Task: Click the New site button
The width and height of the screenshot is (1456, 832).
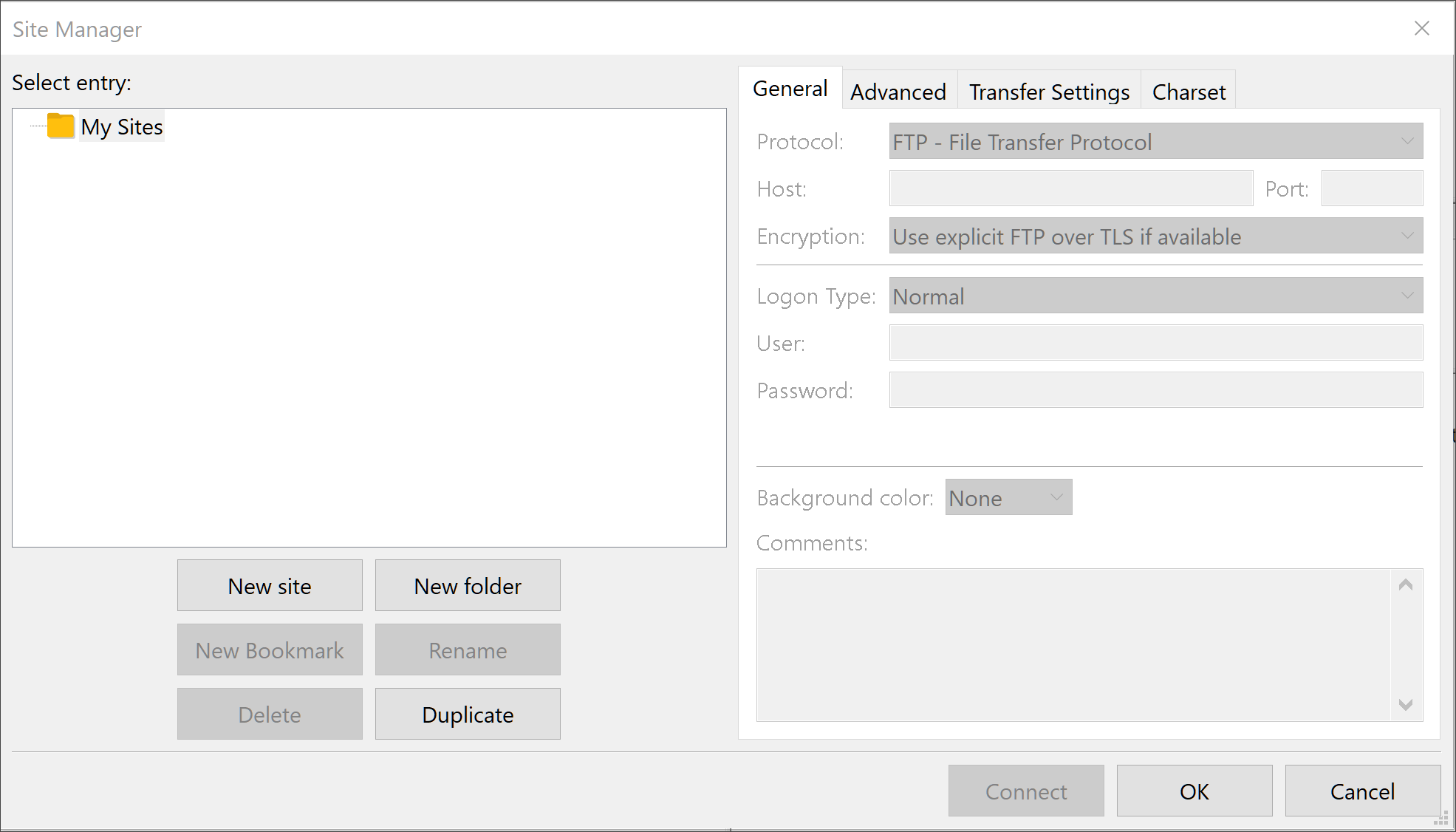Action: pos(270,585)
